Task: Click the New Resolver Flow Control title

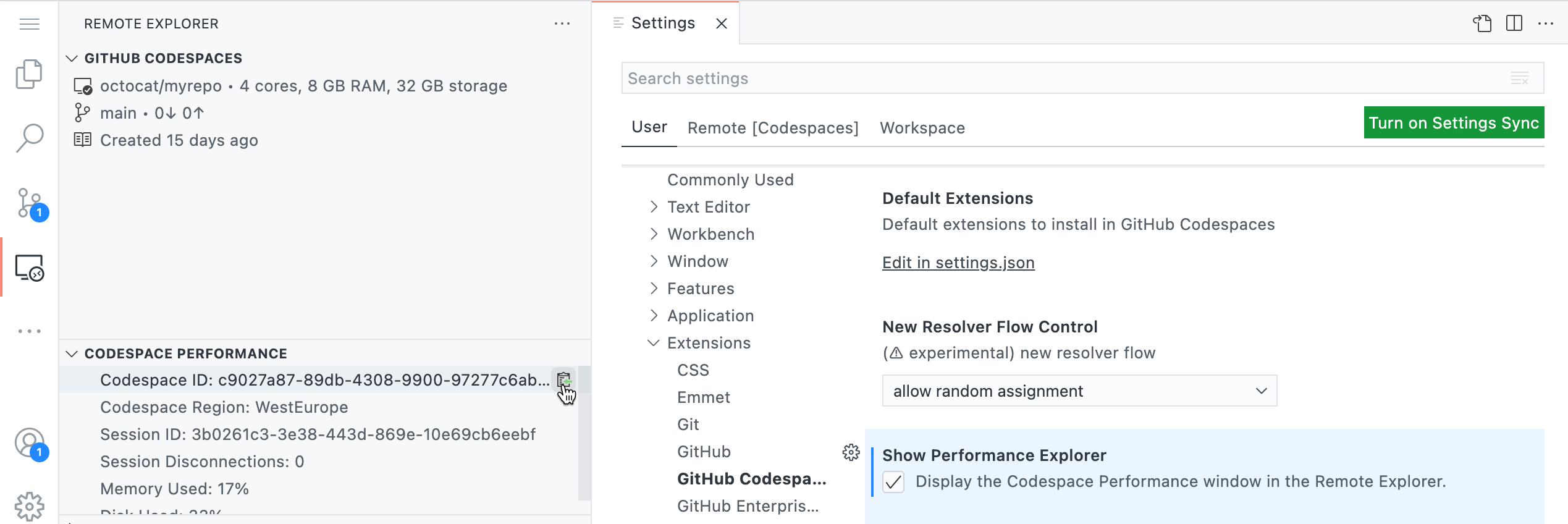Action: 990,327
